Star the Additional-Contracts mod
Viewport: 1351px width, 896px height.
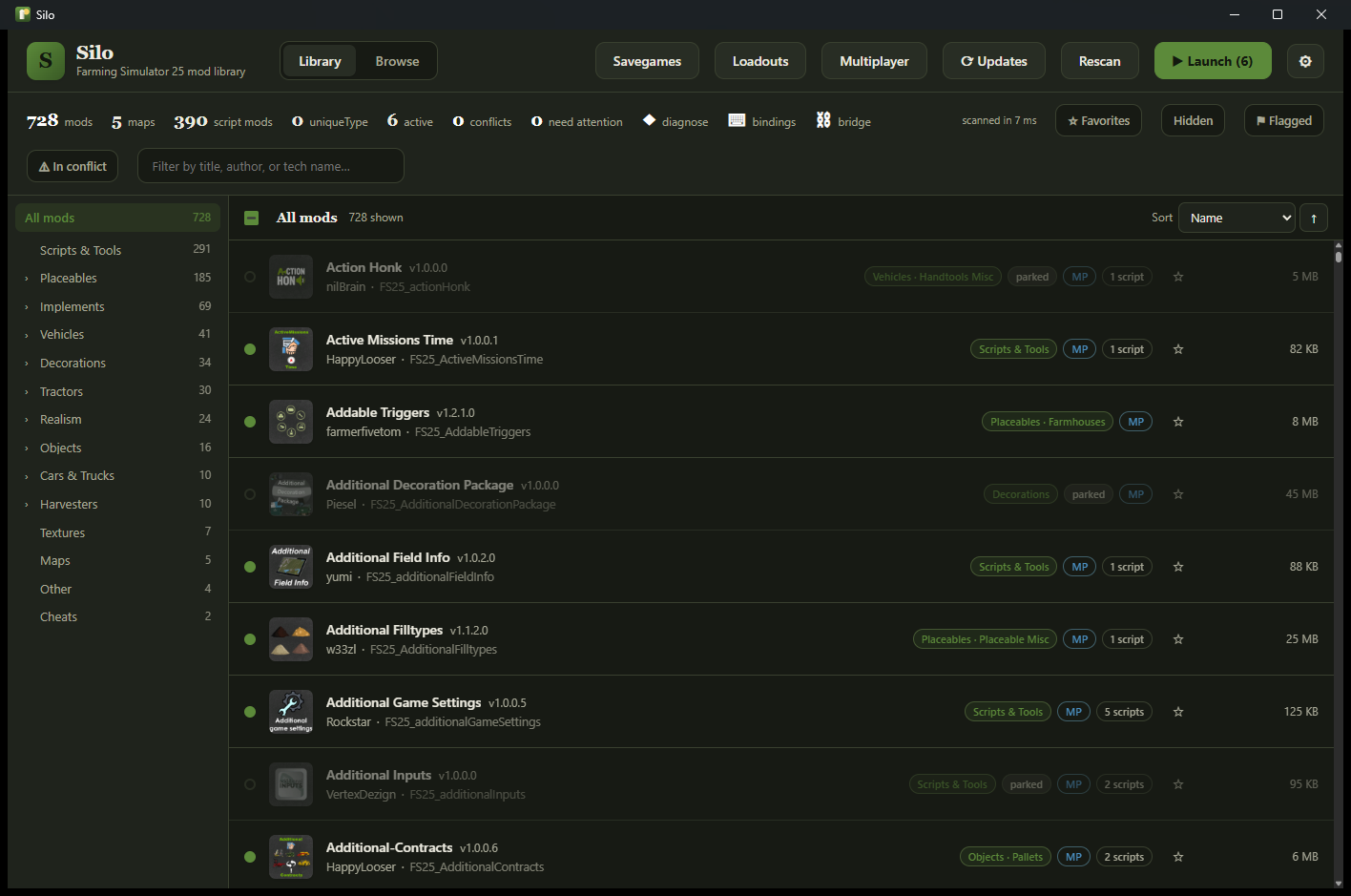coord(1178,857)
